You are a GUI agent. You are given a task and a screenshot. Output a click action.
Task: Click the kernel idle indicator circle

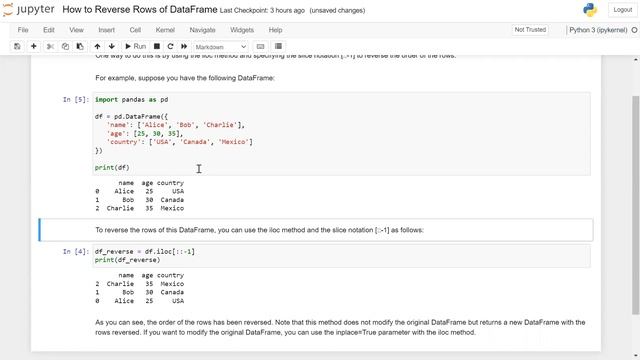click(x=634, y=30)
